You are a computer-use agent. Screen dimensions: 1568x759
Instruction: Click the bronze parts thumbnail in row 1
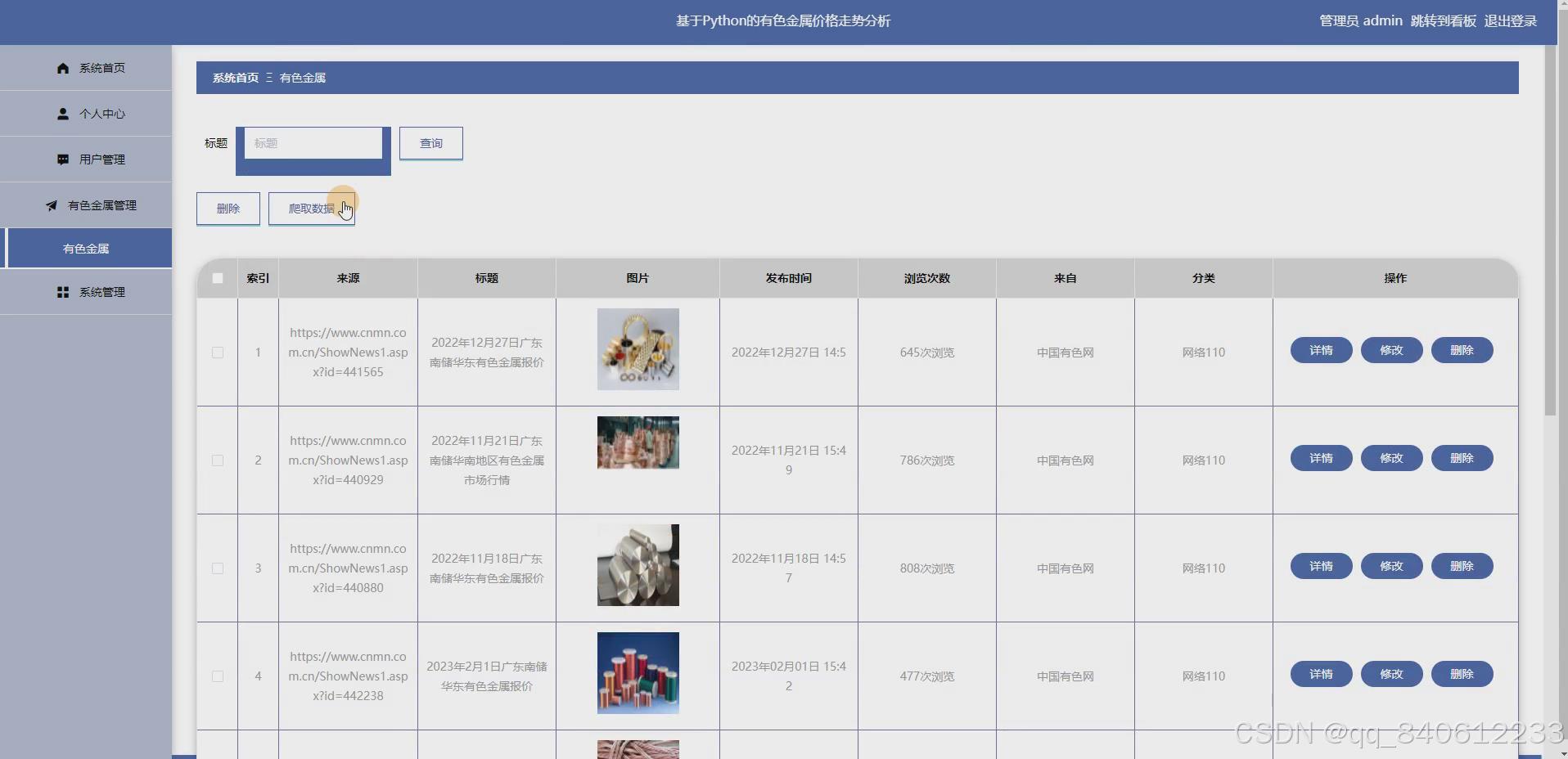point(638,349)
